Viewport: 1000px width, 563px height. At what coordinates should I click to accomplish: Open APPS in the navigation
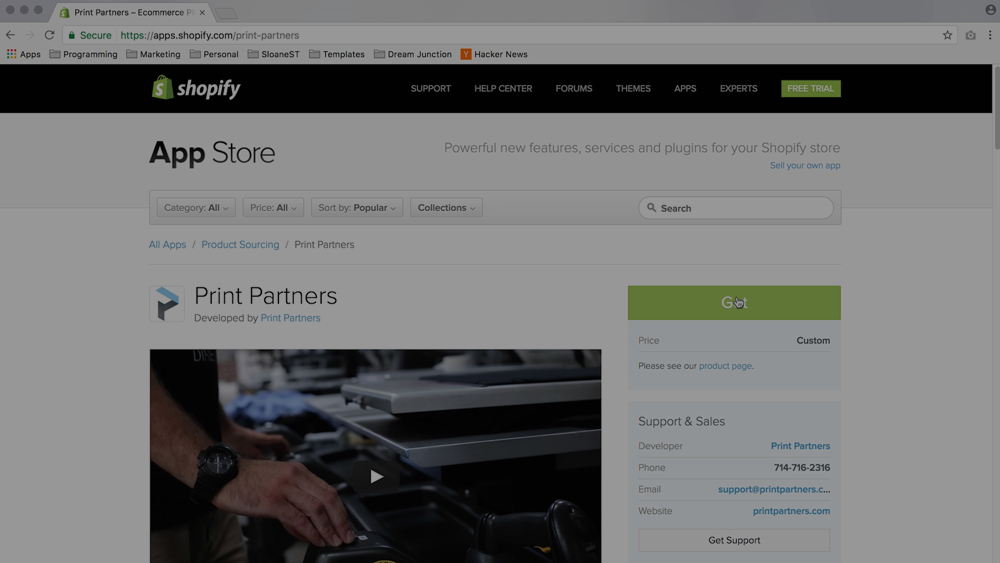coord(685,89)
